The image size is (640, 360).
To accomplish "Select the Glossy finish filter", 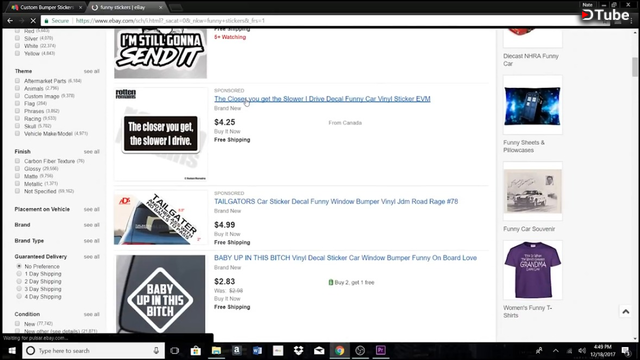I will coord(17,168).
